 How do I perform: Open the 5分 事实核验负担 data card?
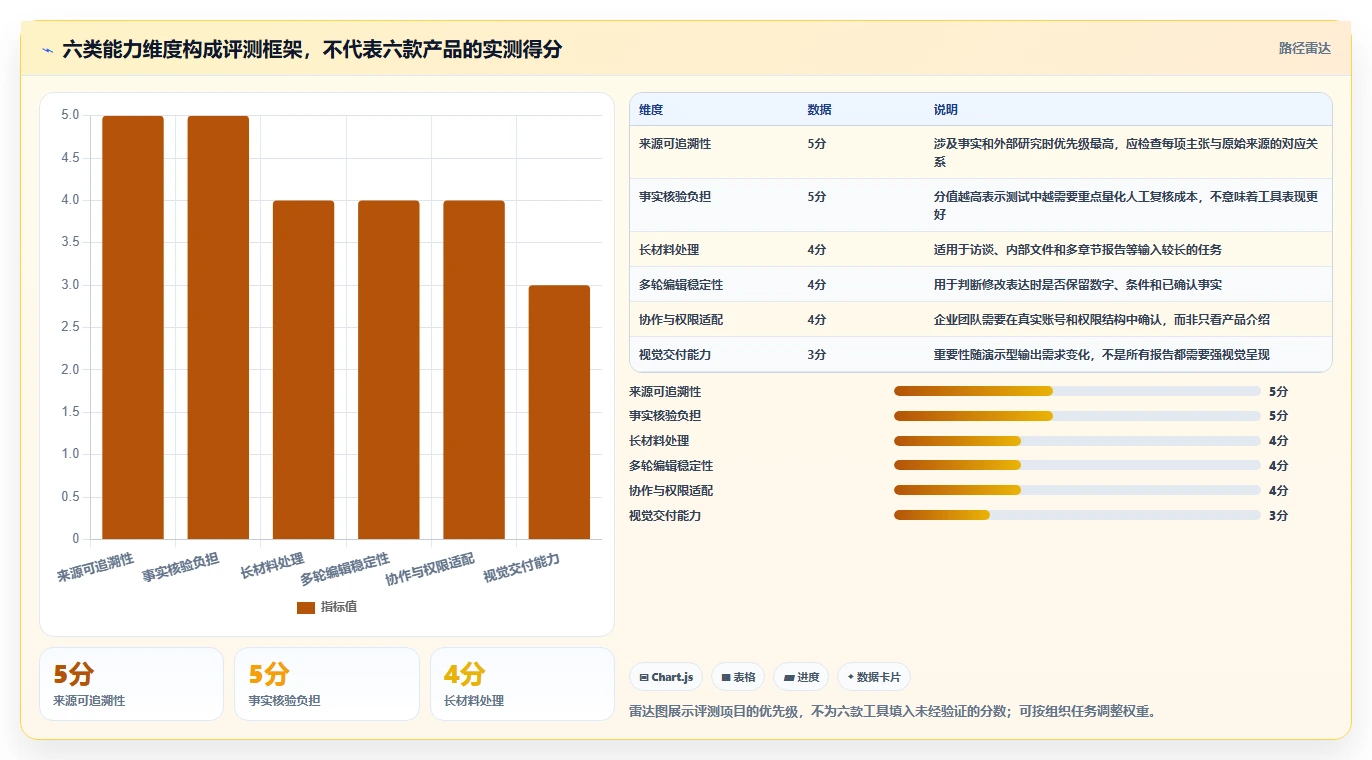tap(327, 684)
